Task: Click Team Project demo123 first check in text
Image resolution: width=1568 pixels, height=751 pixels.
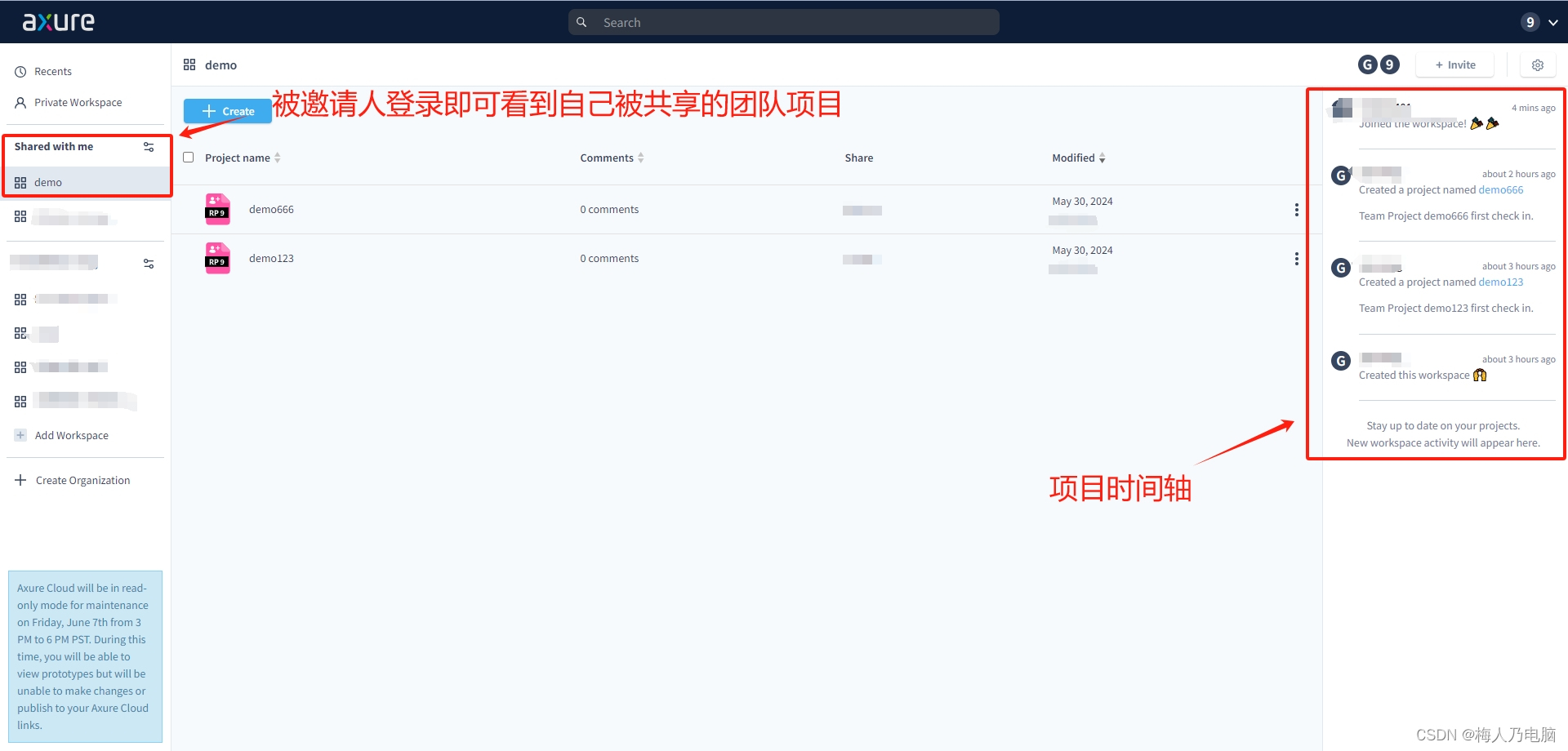Action: point(1446,308)
